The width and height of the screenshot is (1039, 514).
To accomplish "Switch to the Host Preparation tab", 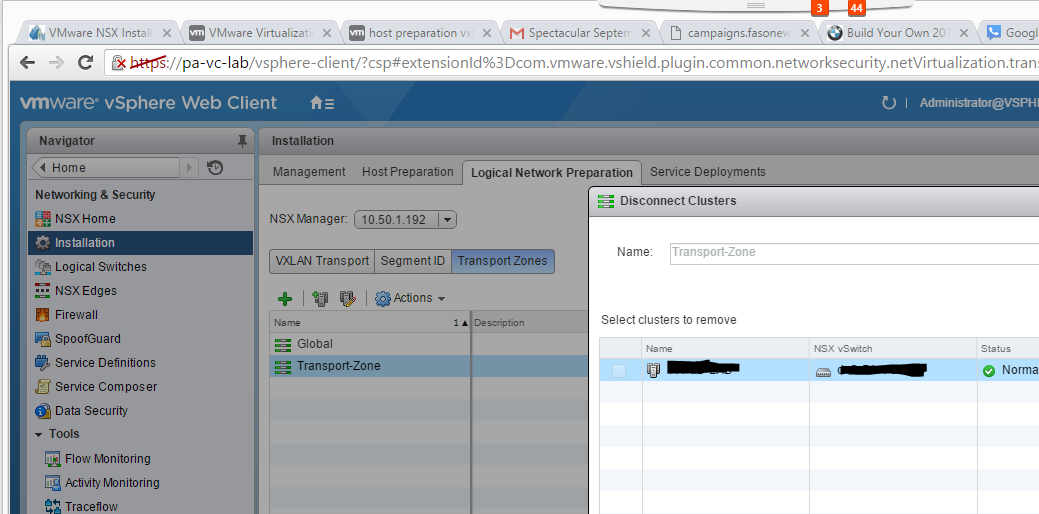I will [x=408, y=172].
